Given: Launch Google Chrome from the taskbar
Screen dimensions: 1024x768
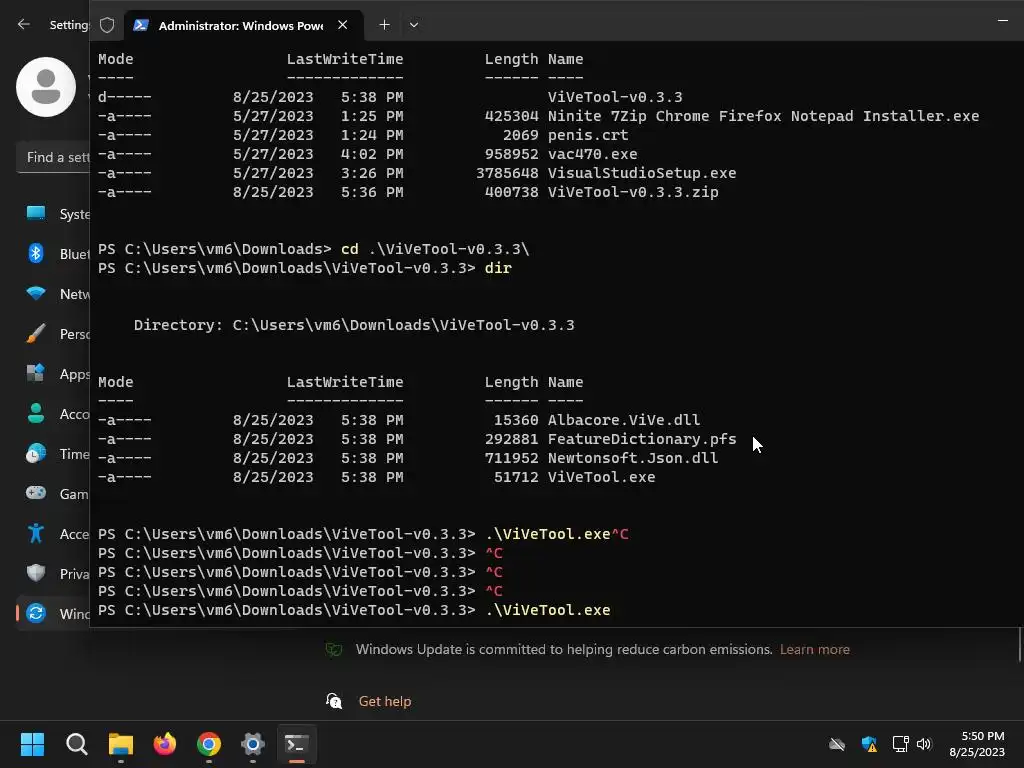Looking at the screenshot, I should pyautogui.click(x=209, y=744).
